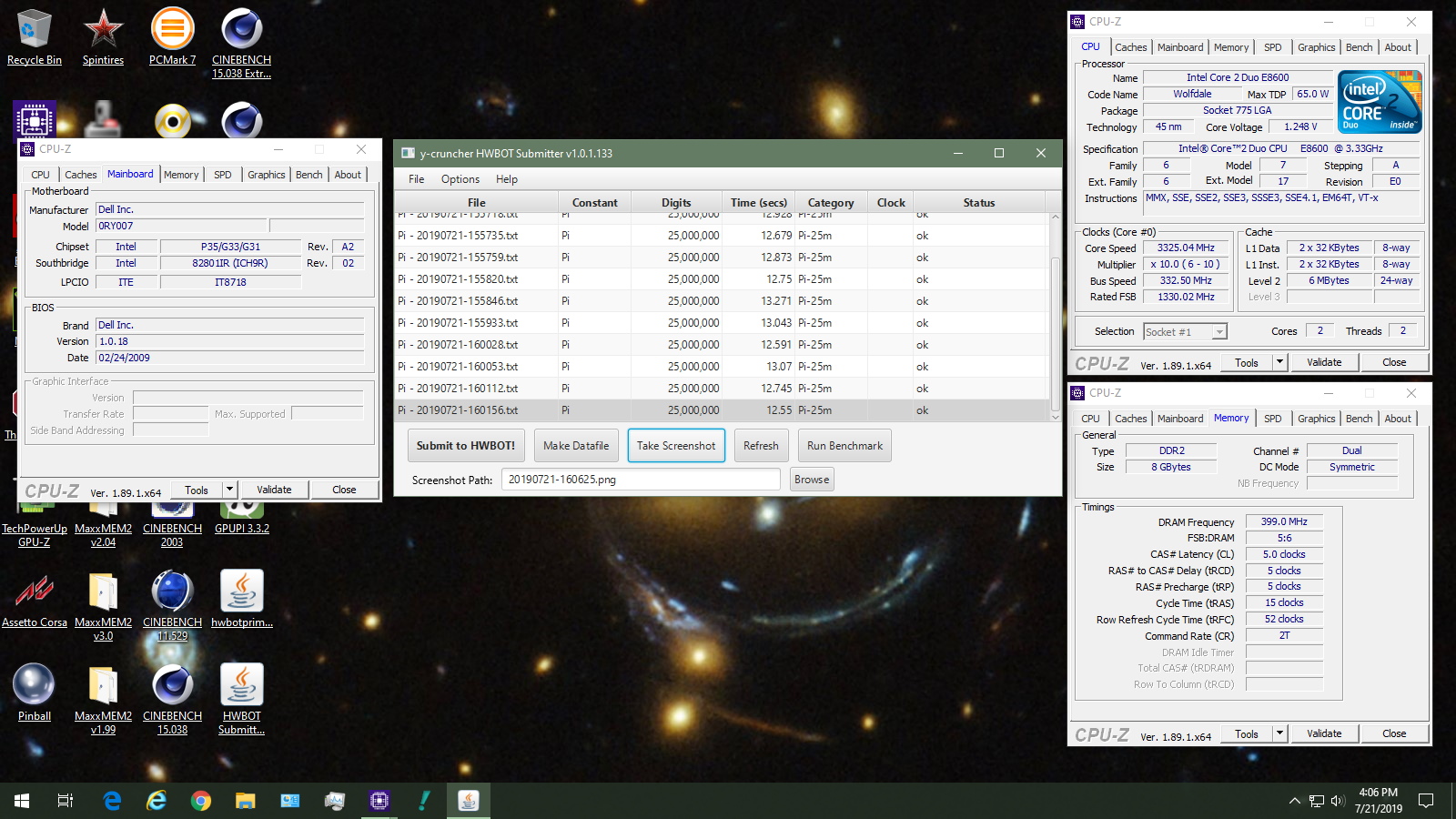Switch to Caches tab in Mainboard CPU-Z window
1456x819 pixels.
coord(80,175)
